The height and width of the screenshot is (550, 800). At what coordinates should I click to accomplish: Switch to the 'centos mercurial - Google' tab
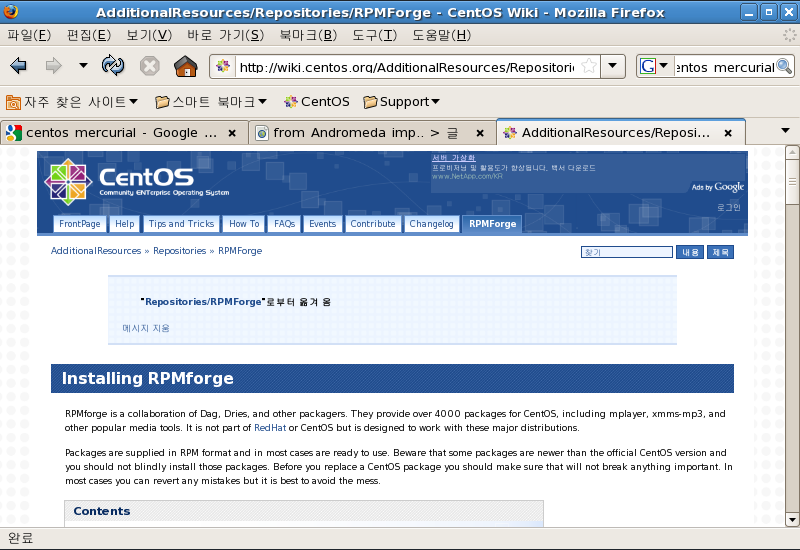tap(121, 133)
